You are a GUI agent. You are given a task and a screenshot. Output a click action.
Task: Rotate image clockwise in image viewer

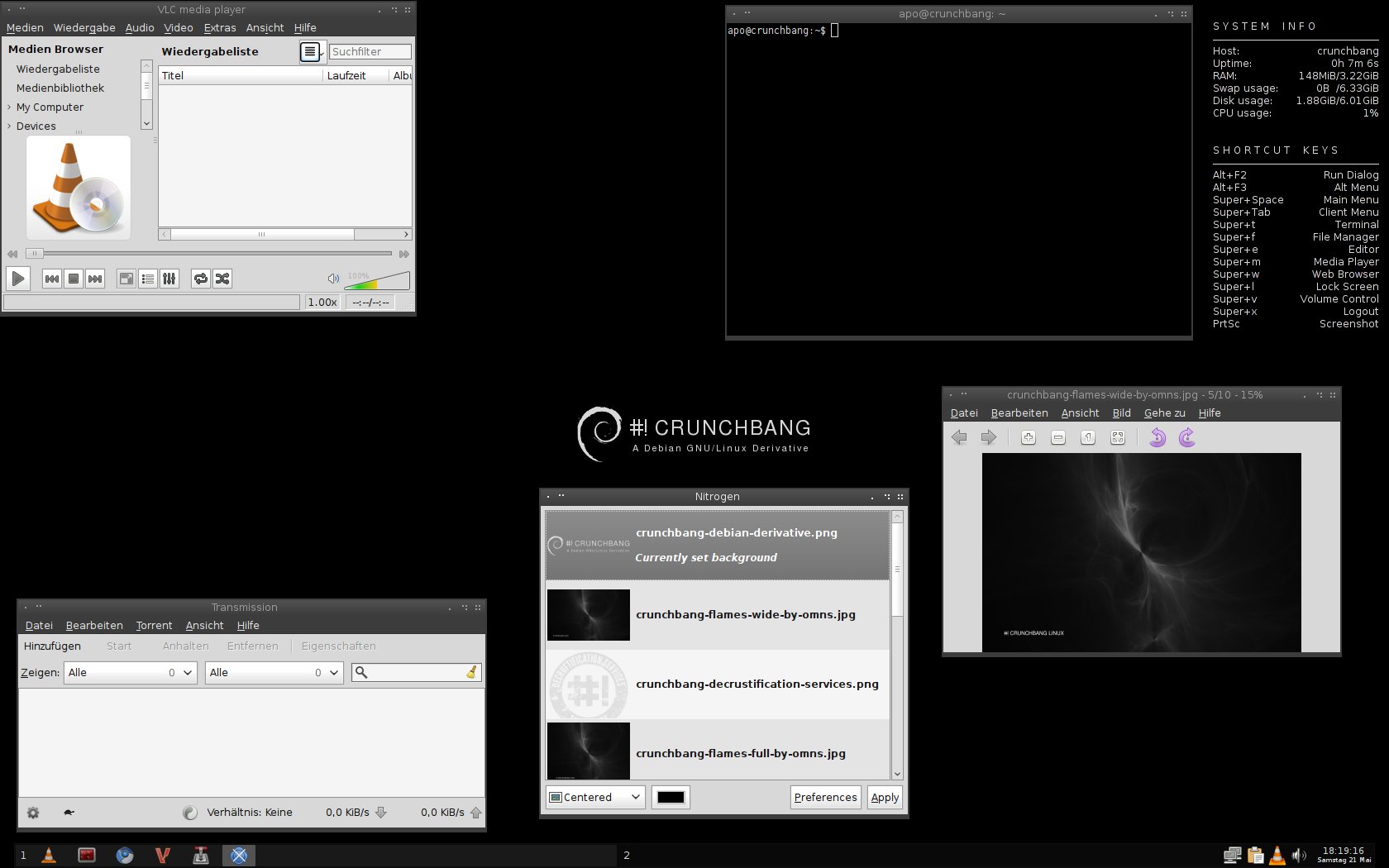(x=1187, y=438)
